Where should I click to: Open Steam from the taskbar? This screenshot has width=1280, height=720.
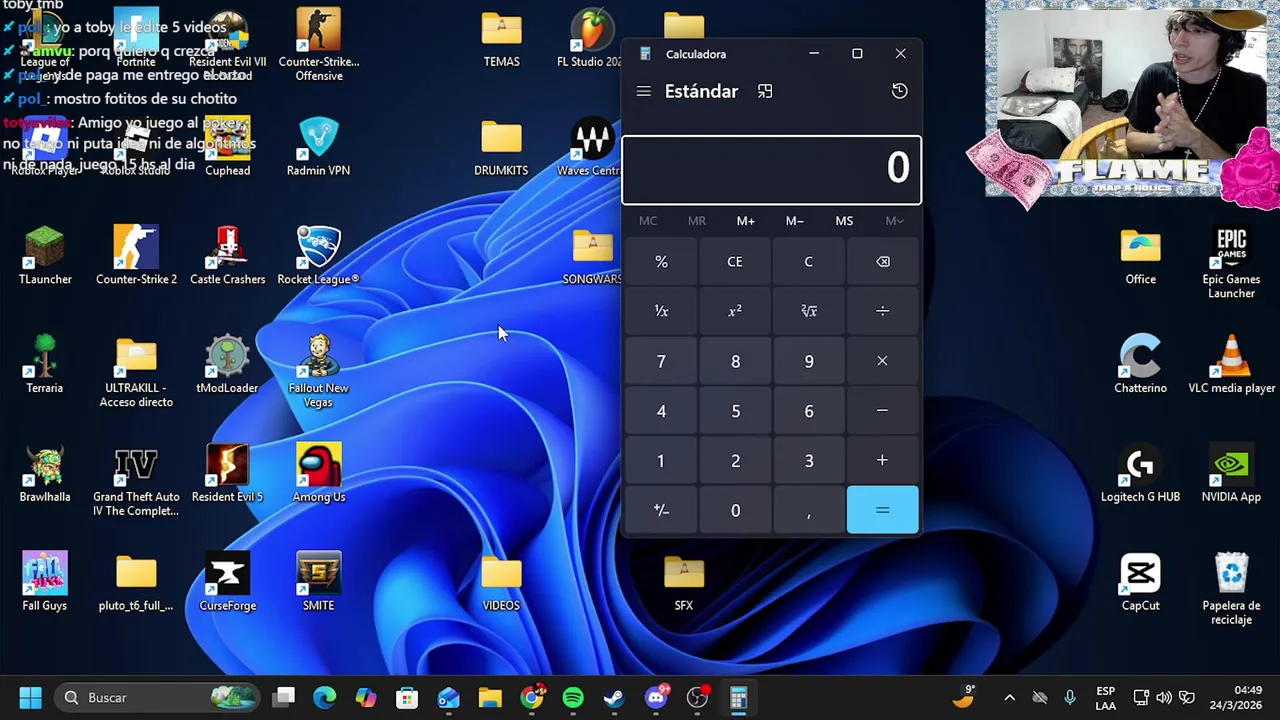pyautogui.click(x=614, y=697)
